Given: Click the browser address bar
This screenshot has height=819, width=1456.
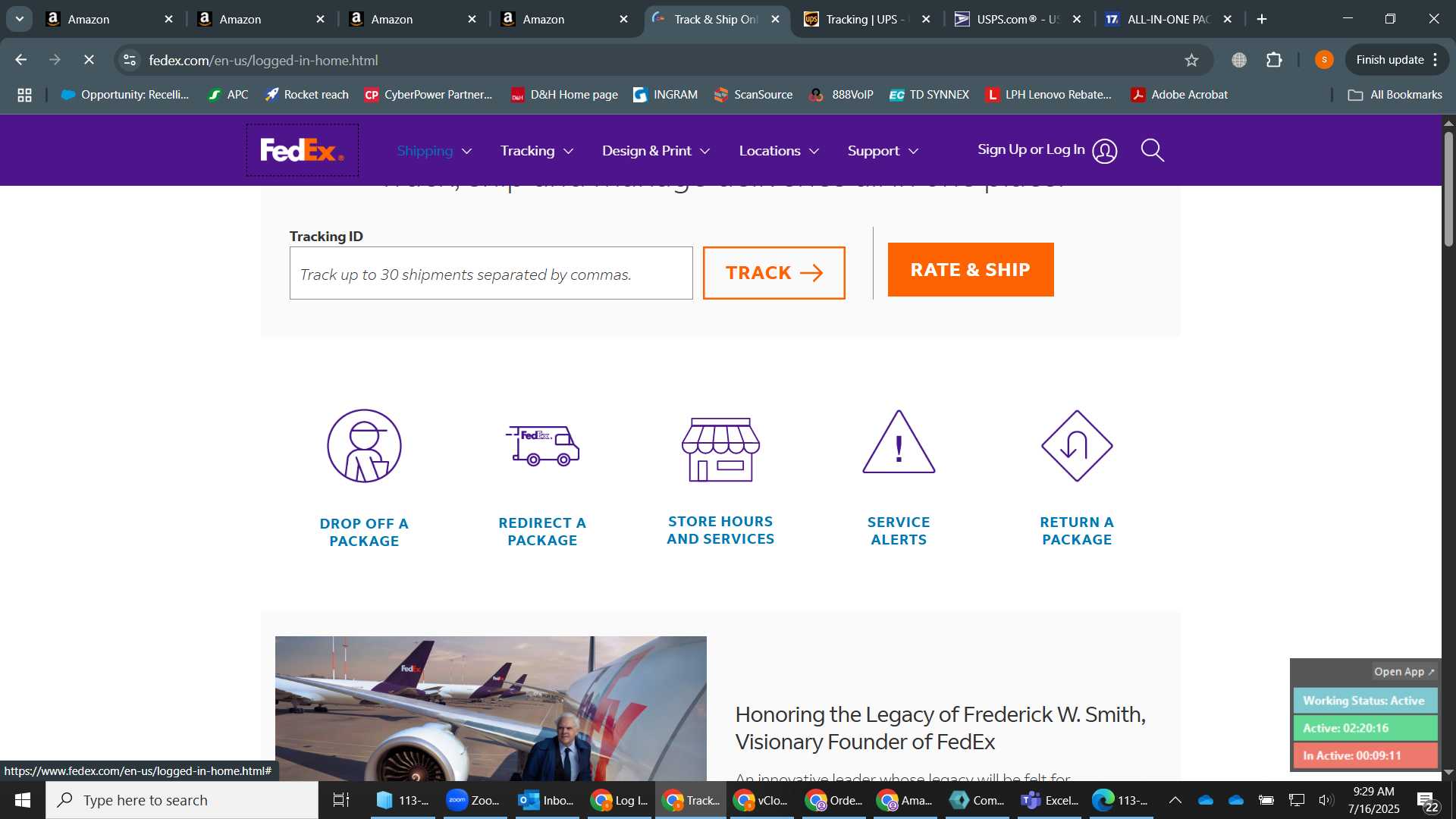Looking at the screenshot, I should 652,60.
